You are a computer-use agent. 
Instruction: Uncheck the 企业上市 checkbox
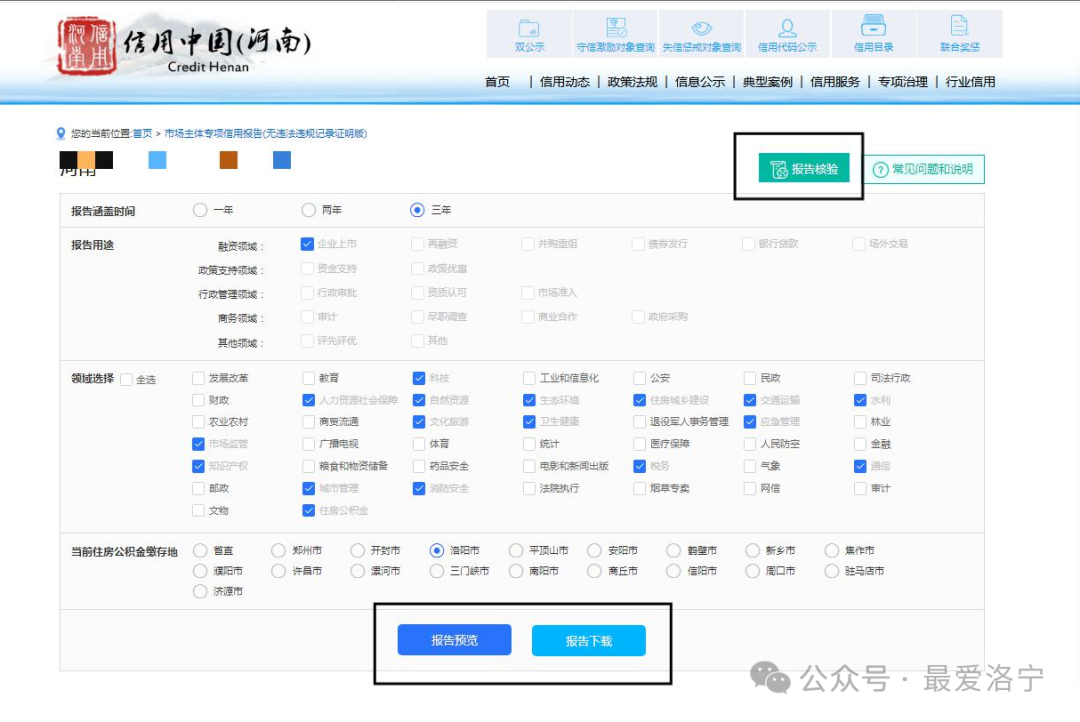coord(307,244)
